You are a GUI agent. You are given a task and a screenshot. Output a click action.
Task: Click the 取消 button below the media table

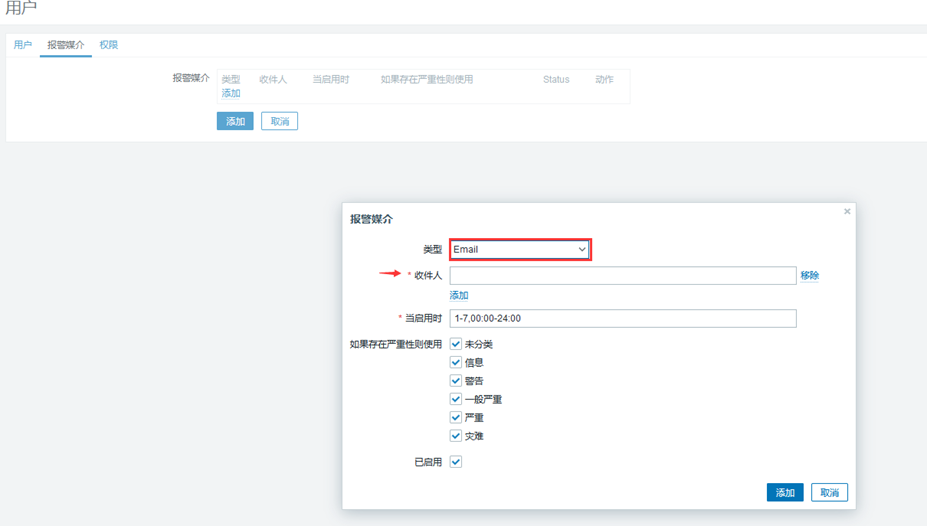point(280,121)
